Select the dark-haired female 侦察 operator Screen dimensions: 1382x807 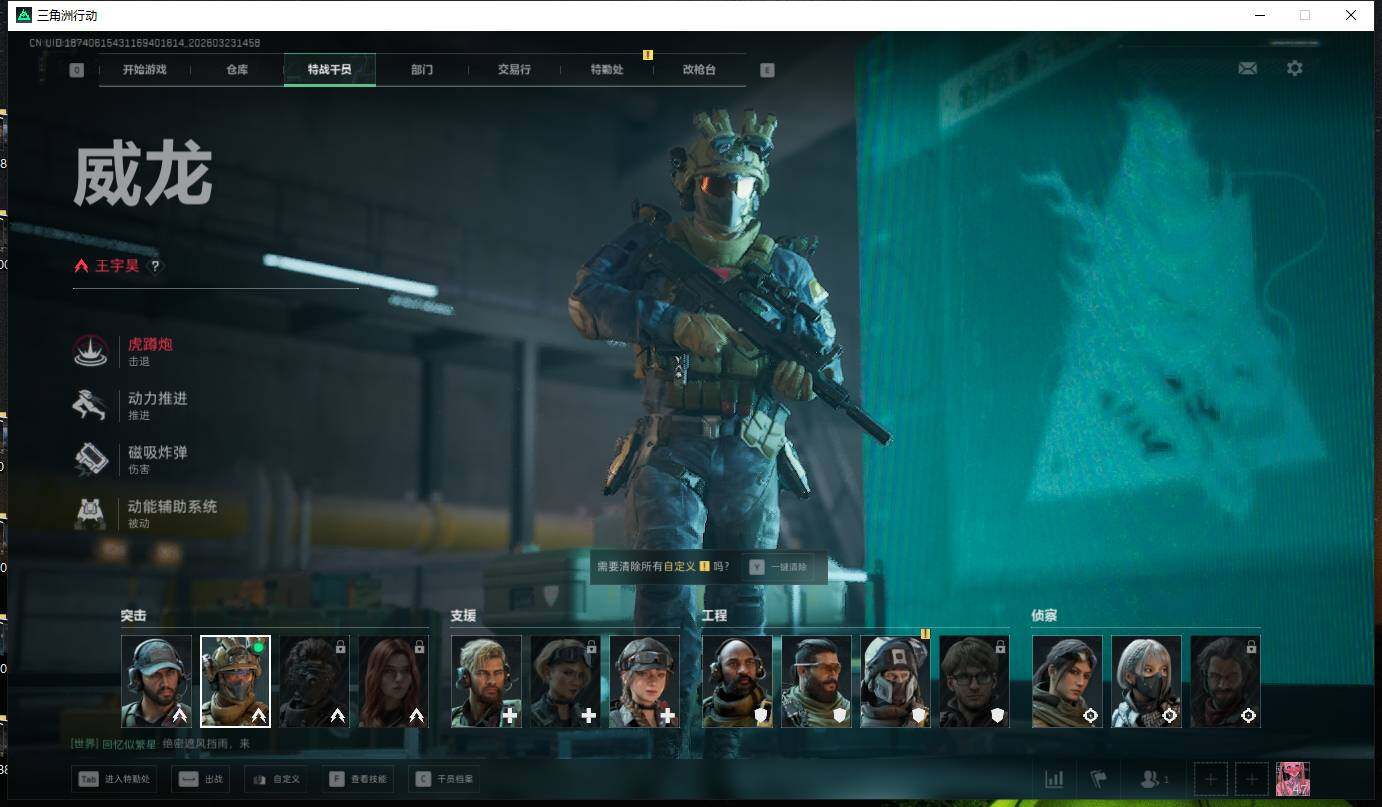[1067, 681]
